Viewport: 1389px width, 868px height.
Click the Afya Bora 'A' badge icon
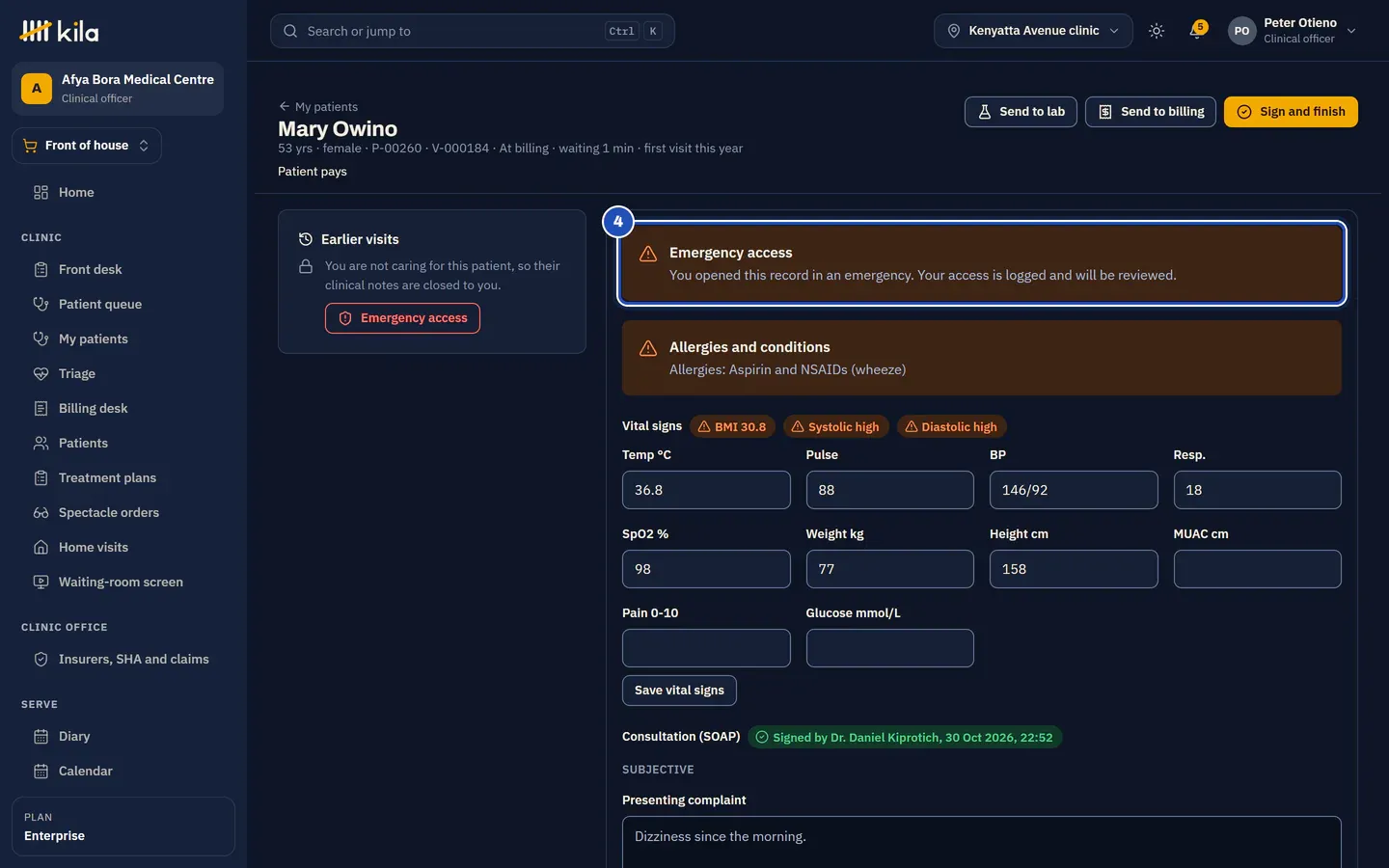point(37,89)
